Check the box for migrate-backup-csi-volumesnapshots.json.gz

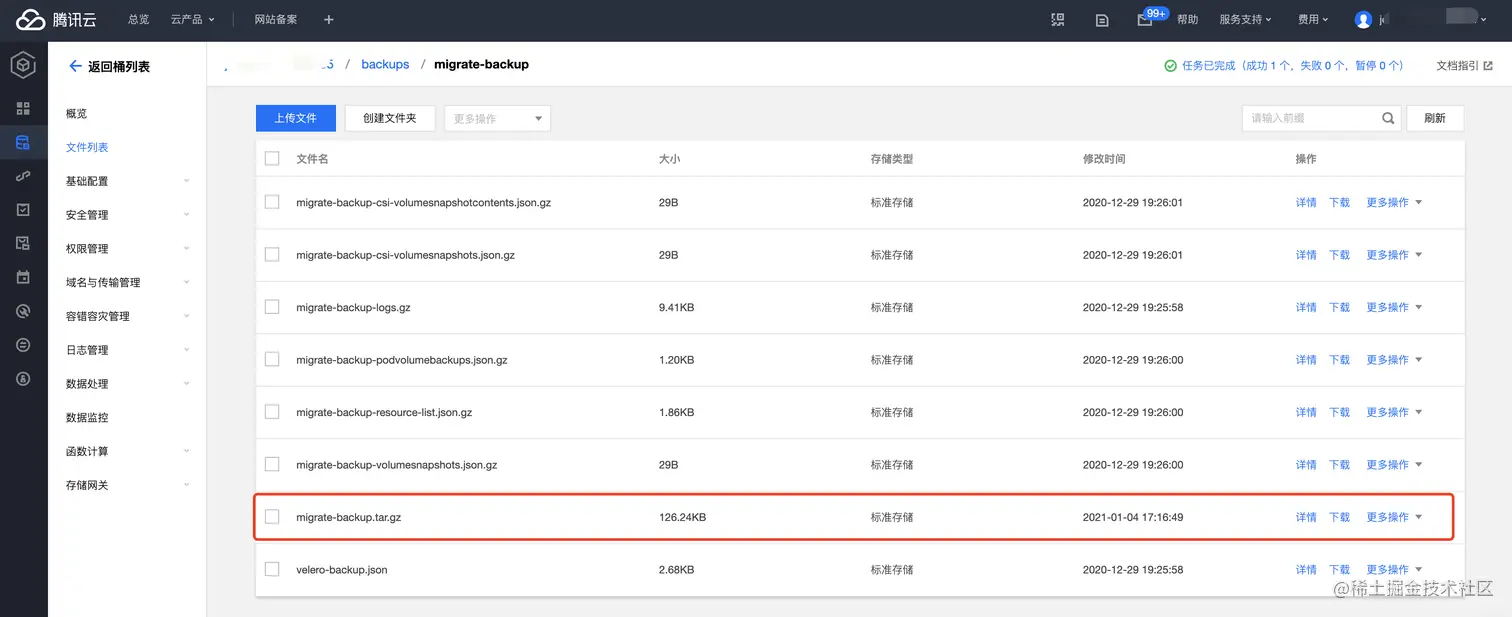point(272,255)
